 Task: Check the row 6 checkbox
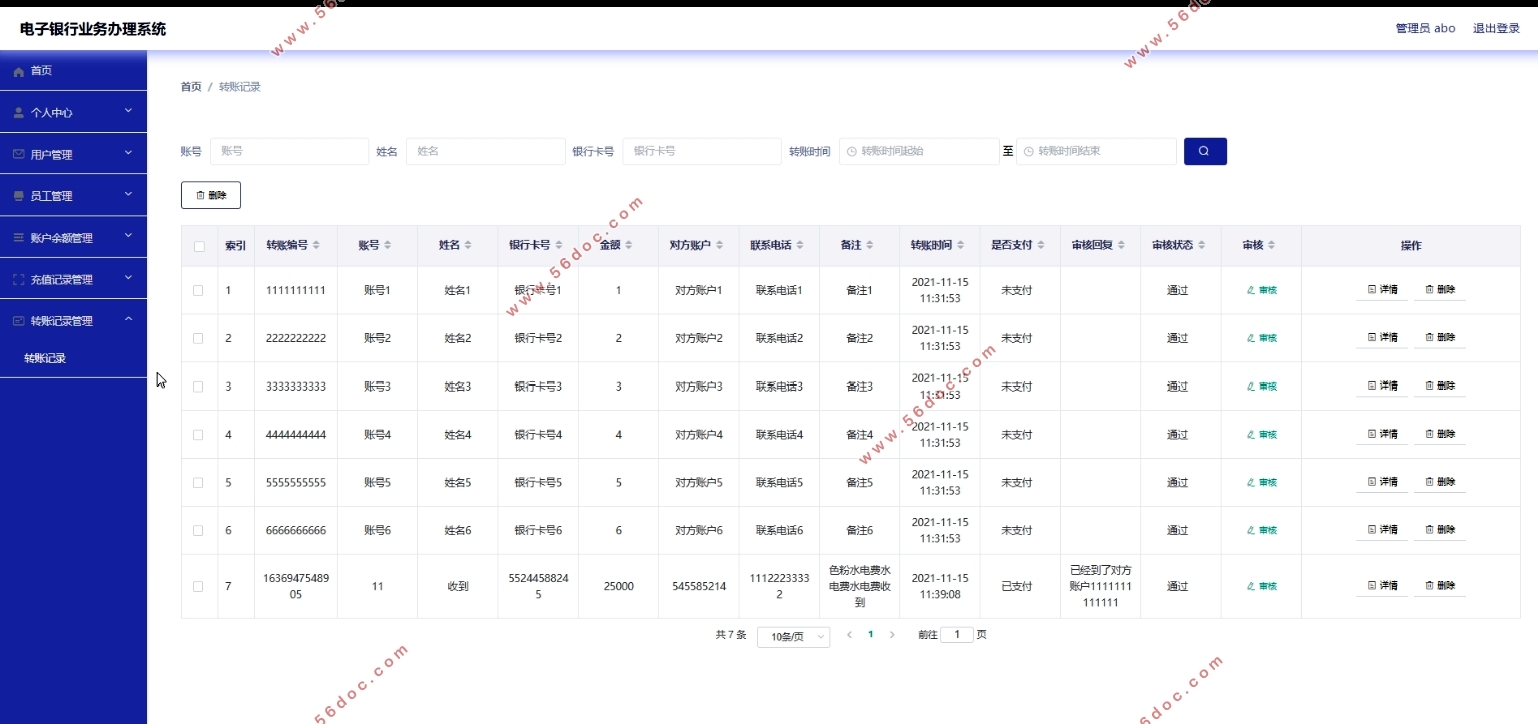198,530
